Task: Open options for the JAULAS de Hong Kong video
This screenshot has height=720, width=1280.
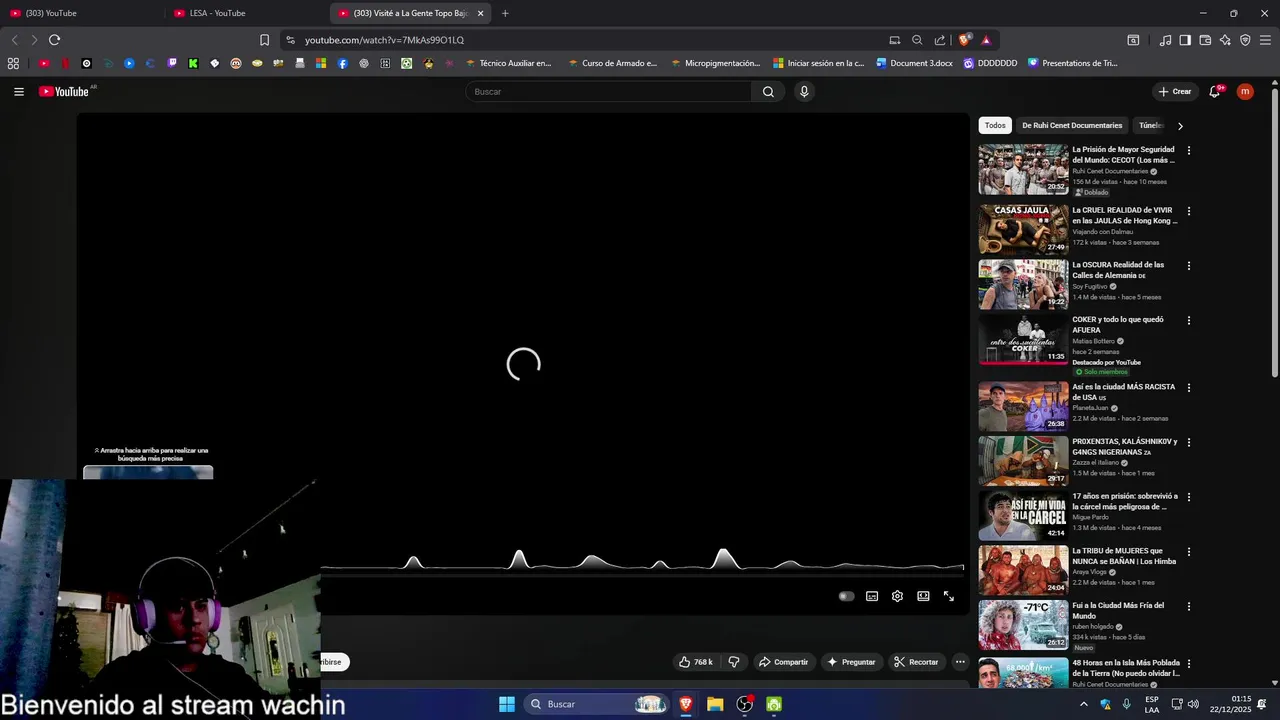Action: coord(1189,211)
